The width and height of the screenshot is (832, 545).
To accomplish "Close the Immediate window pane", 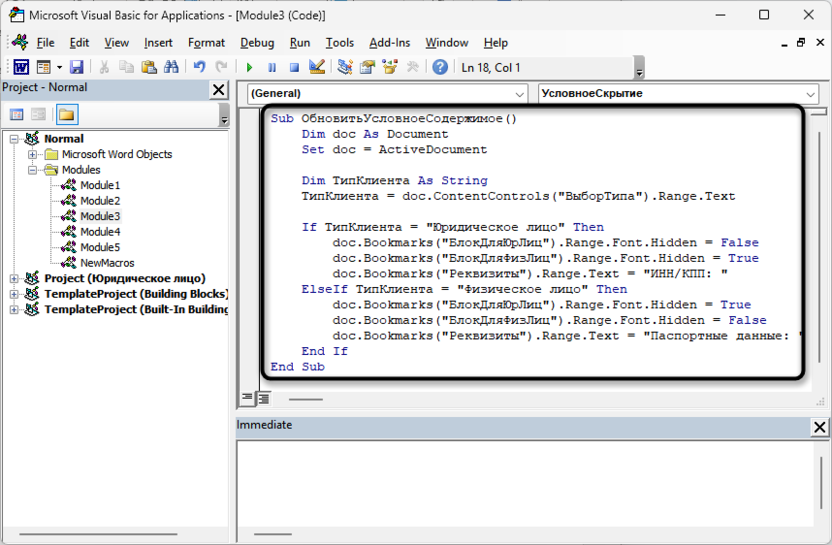I will tap(819, 427).
